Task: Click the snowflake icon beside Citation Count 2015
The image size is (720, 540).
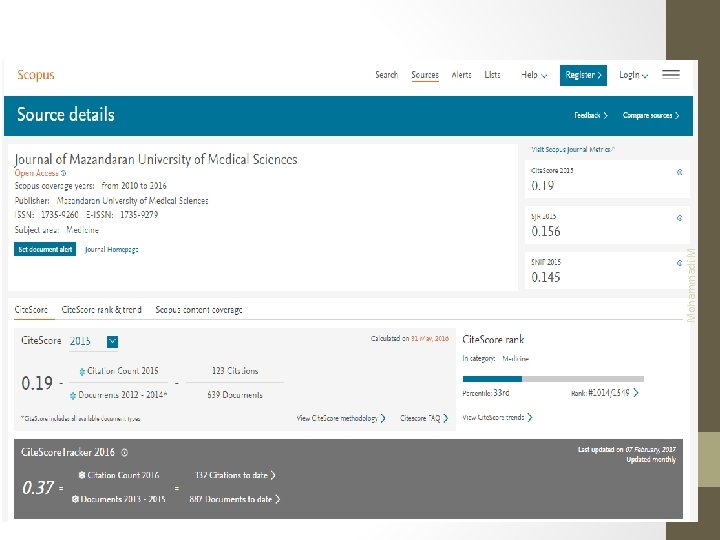Action: click(x=82, y=371)
